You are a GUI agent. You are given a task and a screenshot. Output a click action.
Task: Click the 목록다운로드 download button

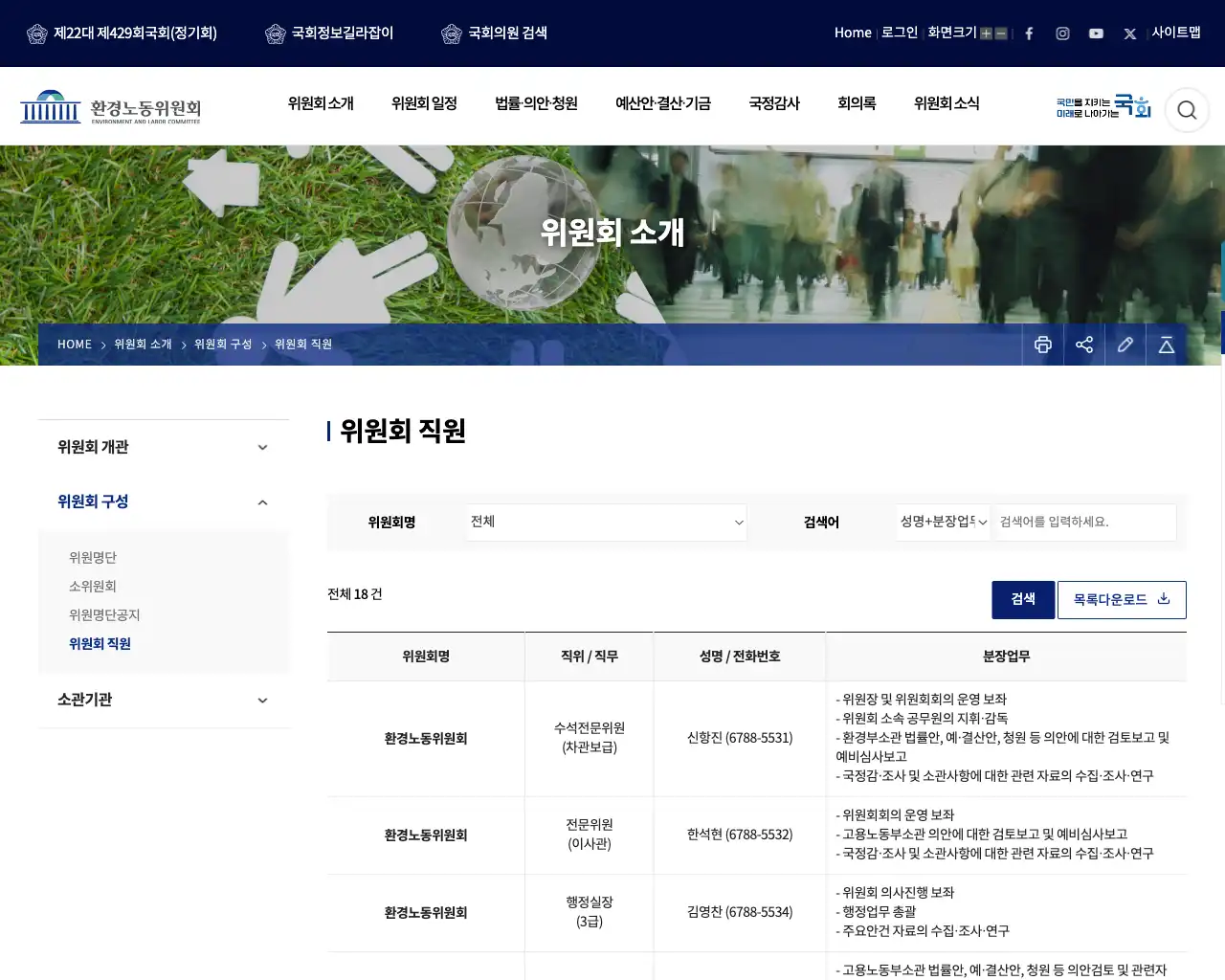point(1122,599)
